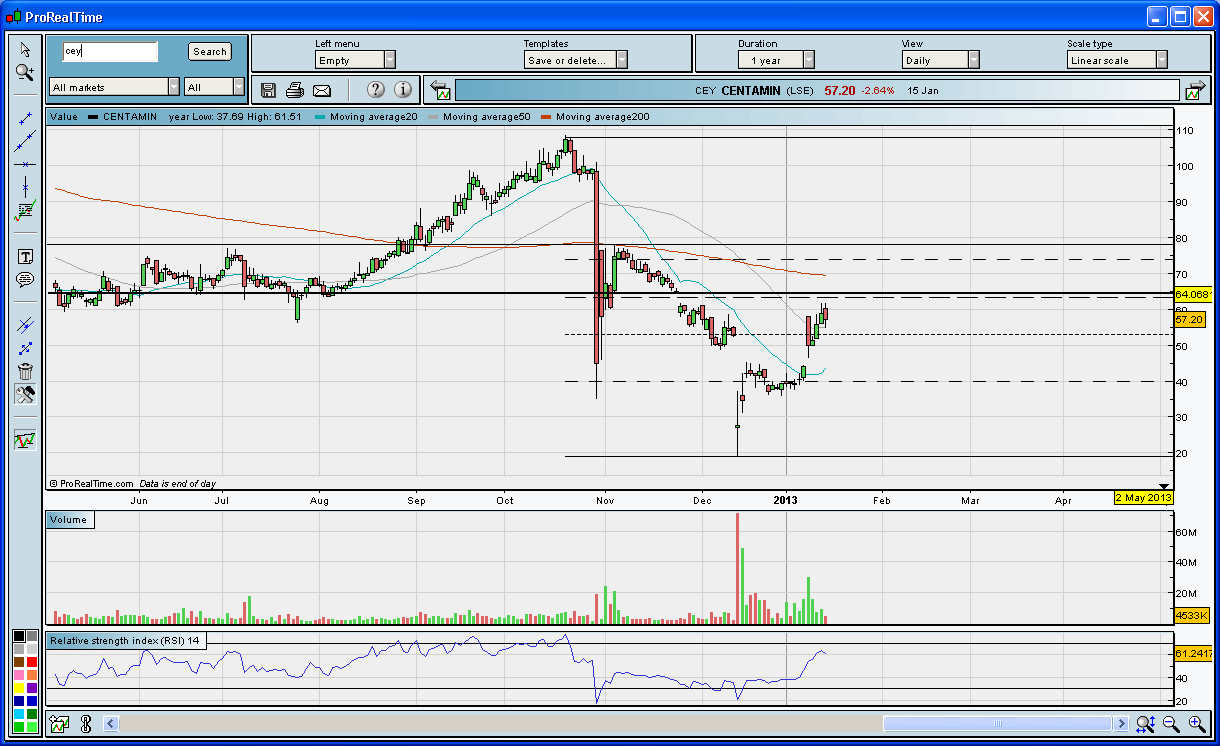The image size is (1220, 746).
Task: Expand the All markets dropdown
Action: (114, 87)
